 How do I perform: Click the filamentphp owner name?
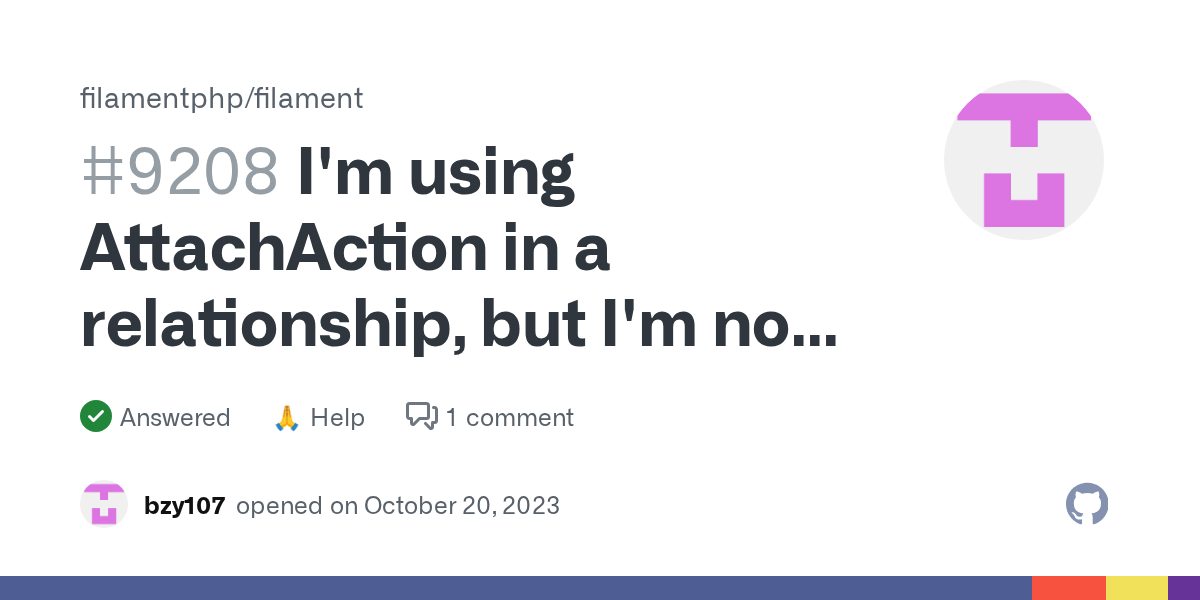click(x=162, y=98)
